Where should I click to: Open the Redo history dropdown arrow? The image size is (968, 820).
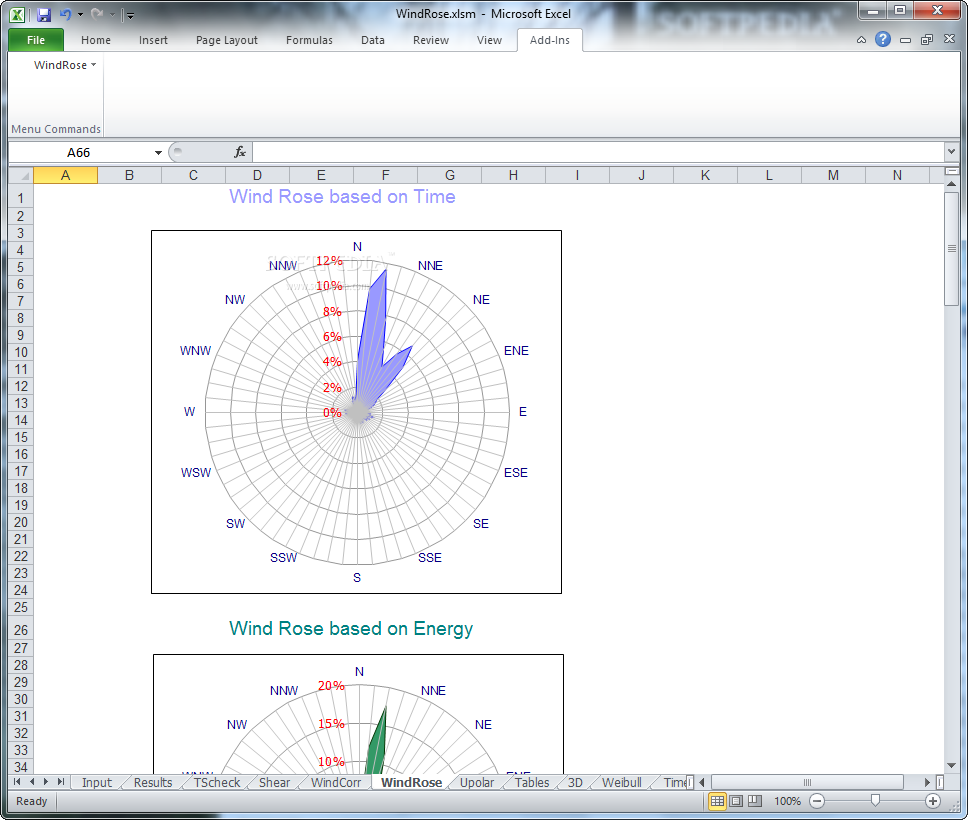pyautogui.click(x=112, y=14)
